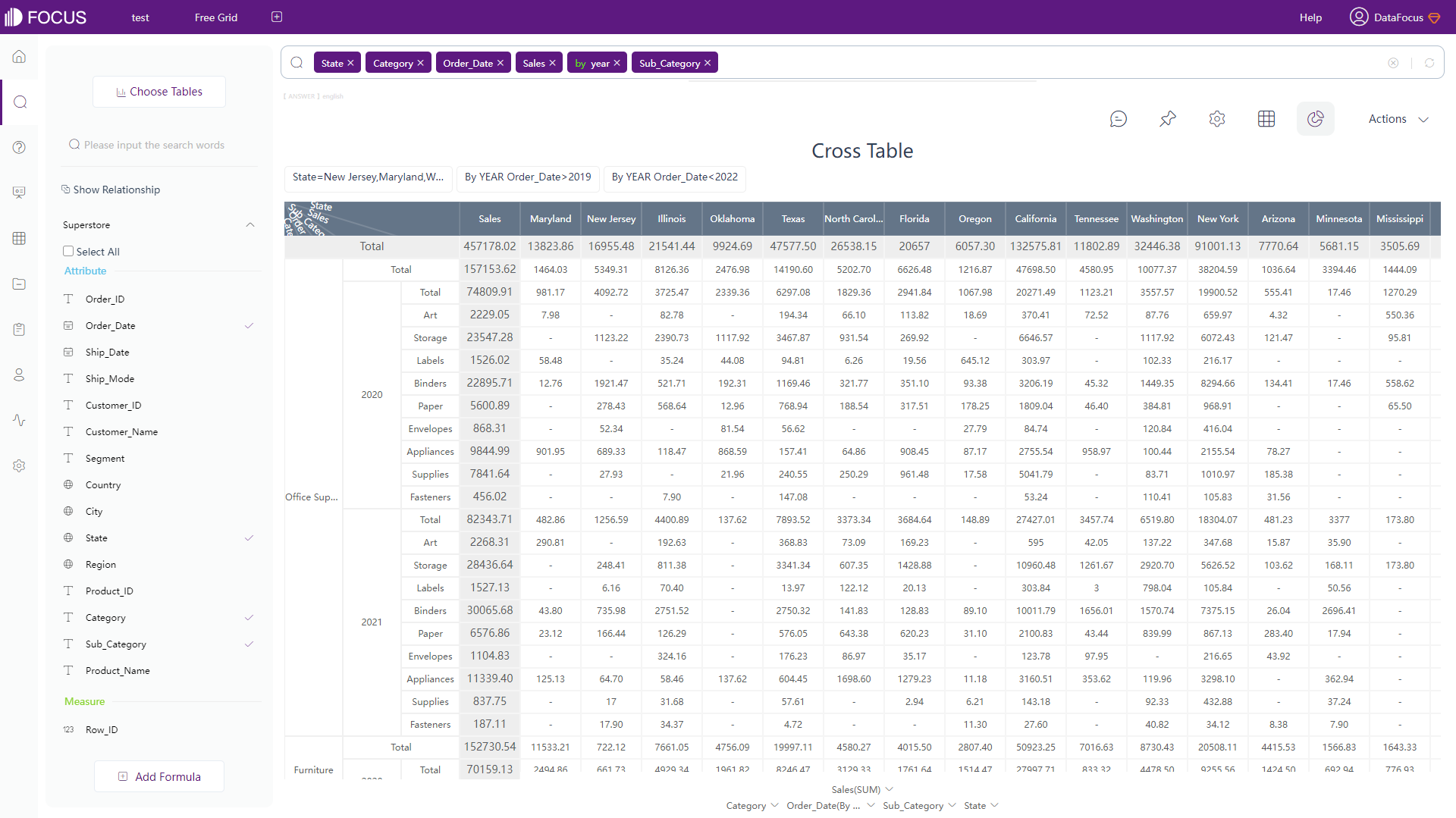Open the resource folder icon in sidebar
Viewport: 1456px width, 818px height.
pos(20,284)
